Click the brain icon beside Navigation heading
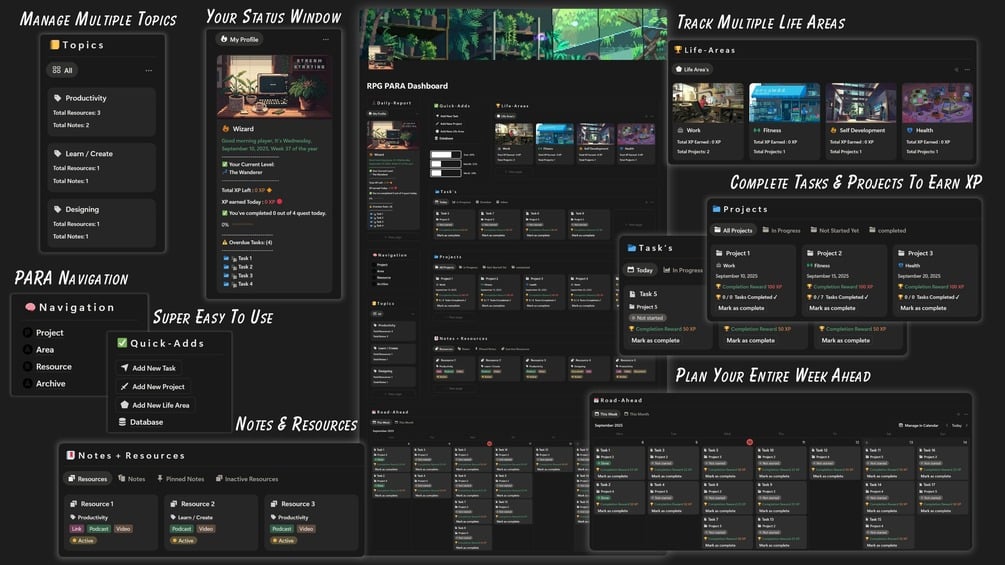Viewport: 1005px width, 565px height. 30,307
